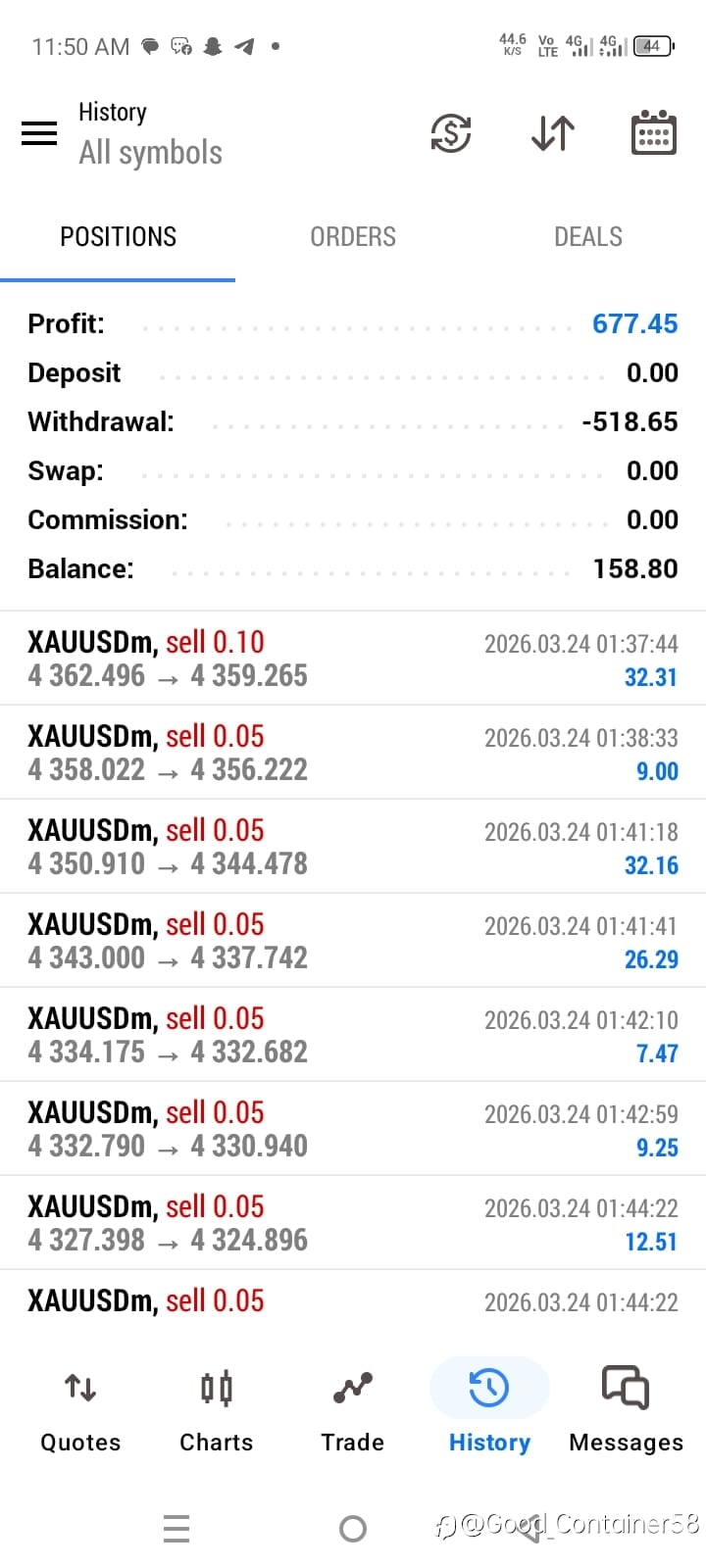Tap the currency symbol filter icon

tap(451, 133)
